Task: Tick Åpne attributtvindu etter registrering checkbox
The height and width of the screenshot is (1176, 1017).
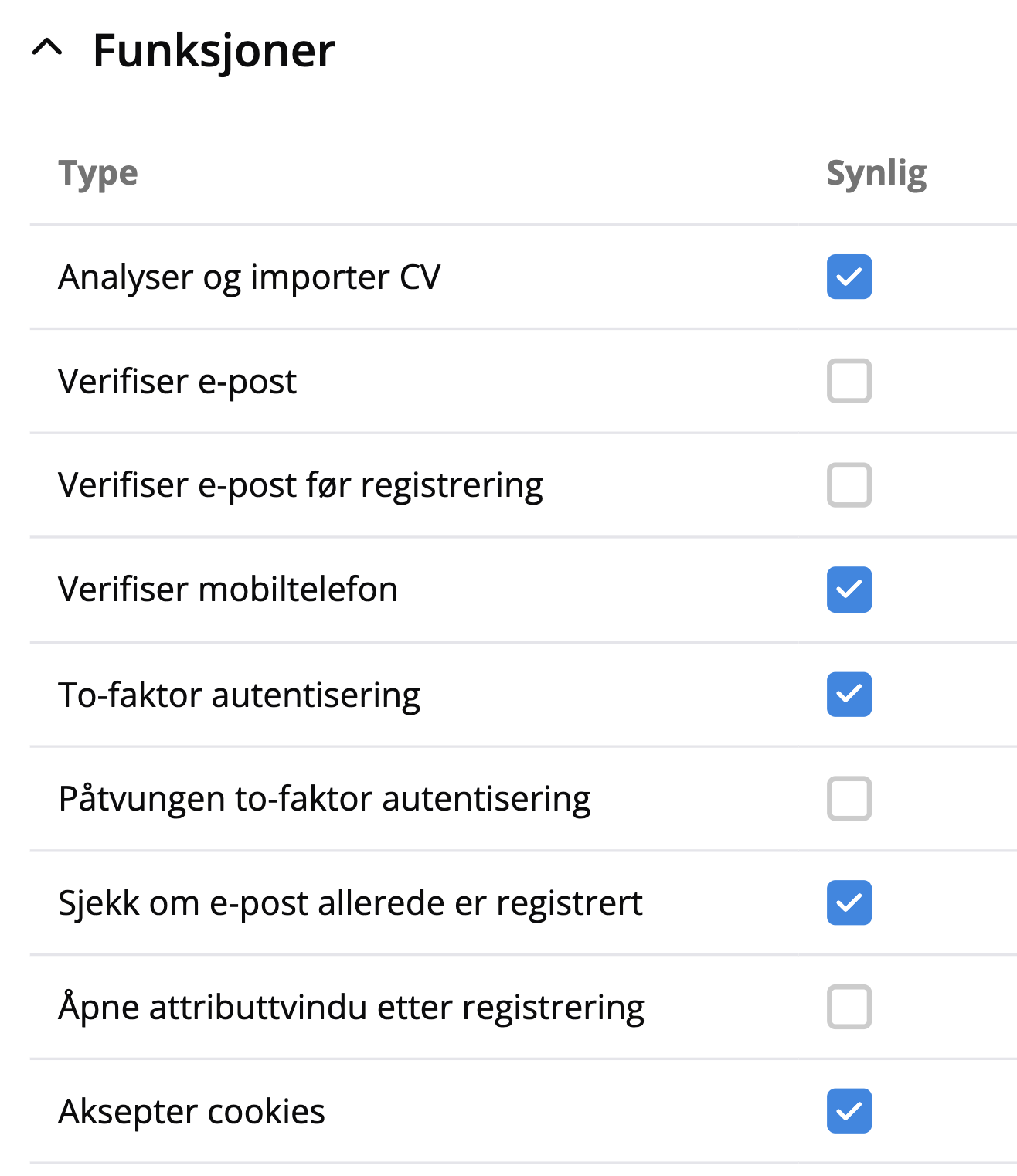Action: tap(849, 1007)
